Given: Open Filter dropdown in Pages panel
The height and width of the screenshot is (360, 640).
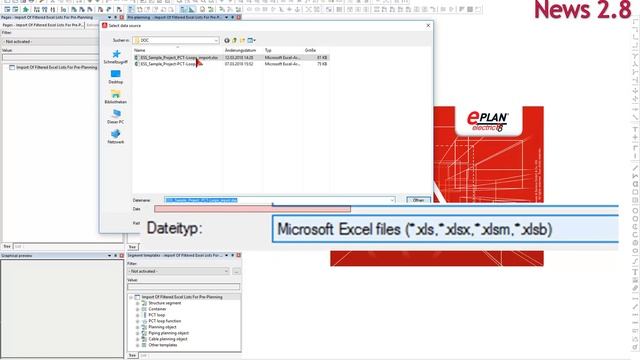Looking at the screenshot, I should [x=50, y=41].
